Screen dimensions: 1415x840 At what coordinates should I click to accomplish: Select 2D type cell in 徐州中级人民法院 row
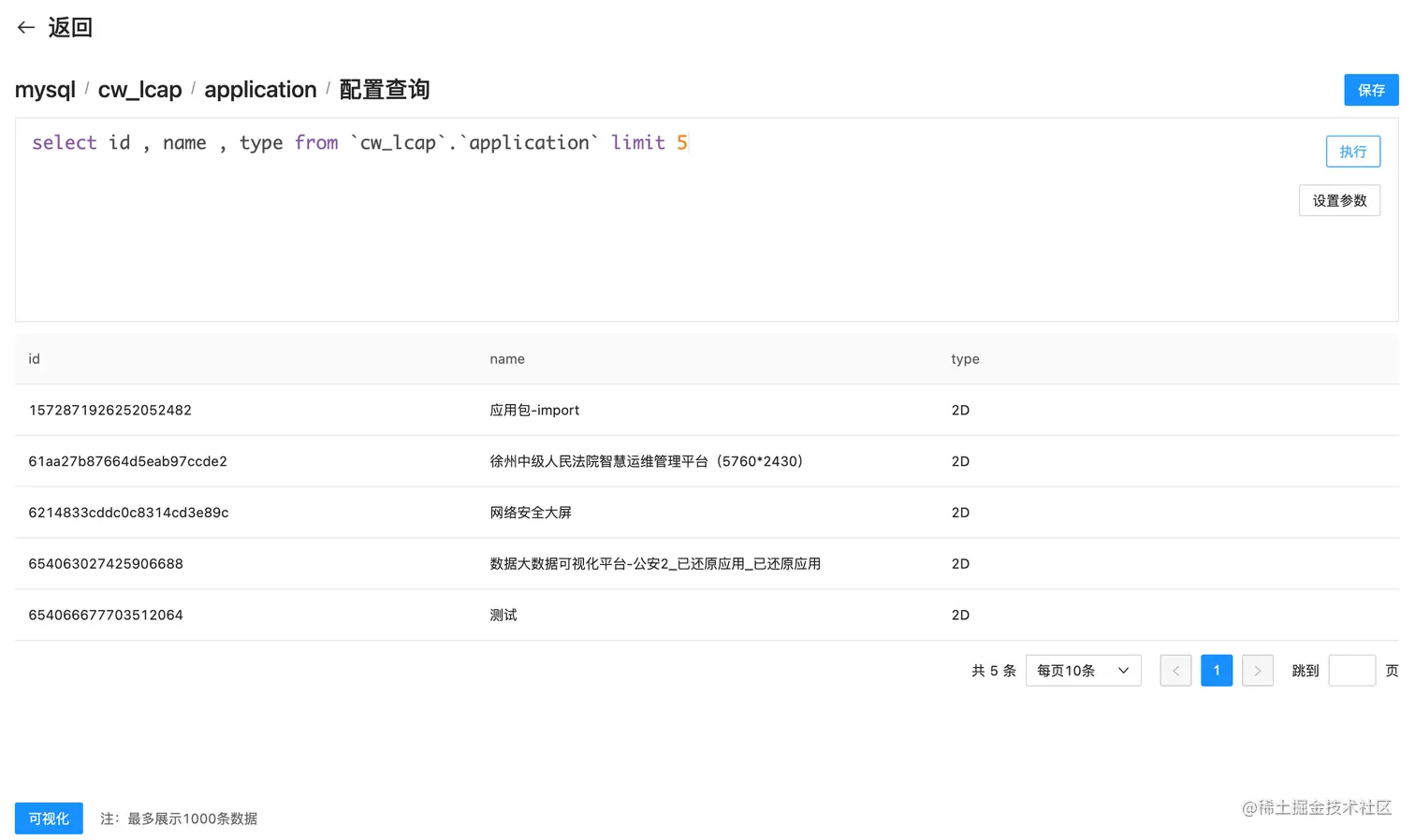pos(960,461)
